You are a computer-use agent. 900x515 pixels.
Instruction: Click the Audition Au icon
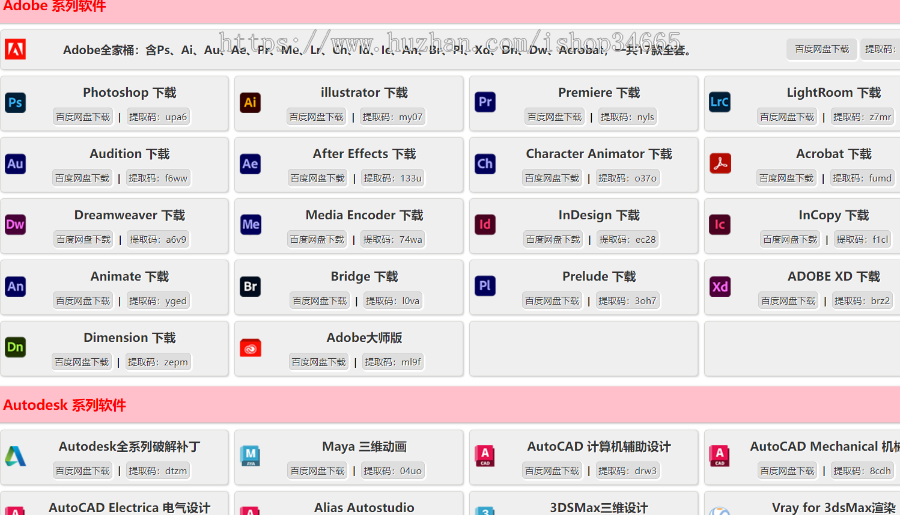(15, 164)
